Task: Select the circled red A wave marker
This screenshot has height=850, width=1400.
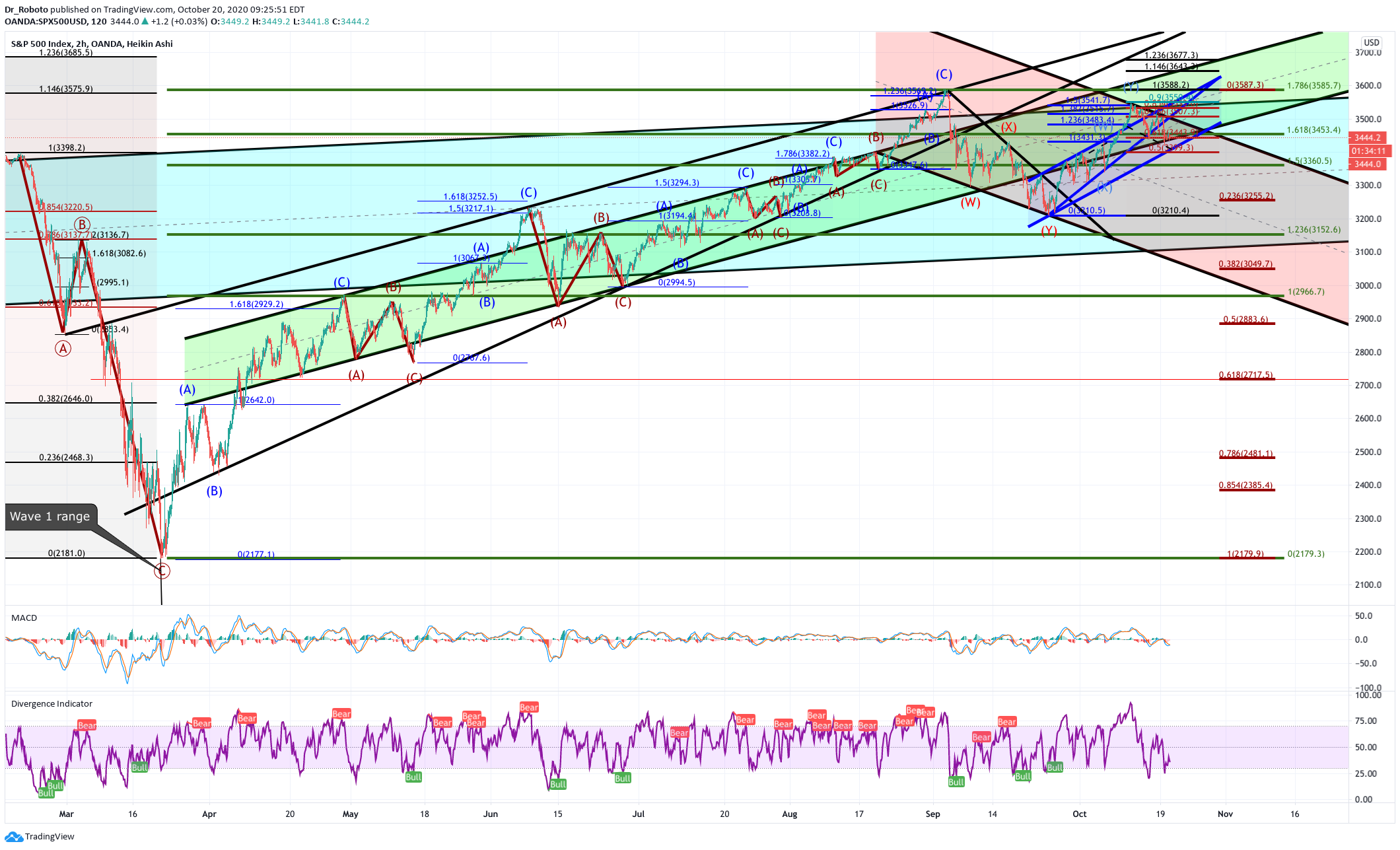Action: point(63,348)
